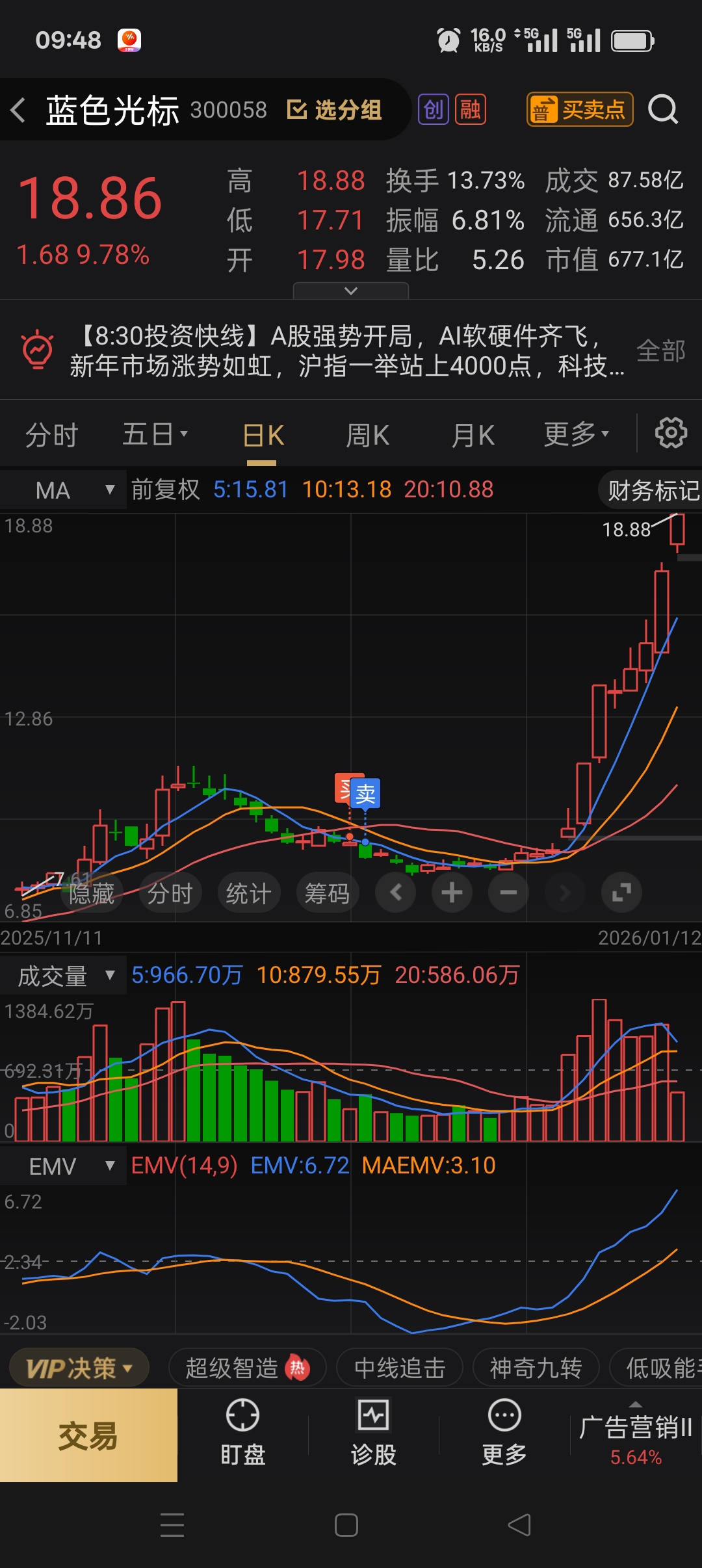Open the MA indicator dropdown
702x1568 pixels.
[x=63, y=490]
